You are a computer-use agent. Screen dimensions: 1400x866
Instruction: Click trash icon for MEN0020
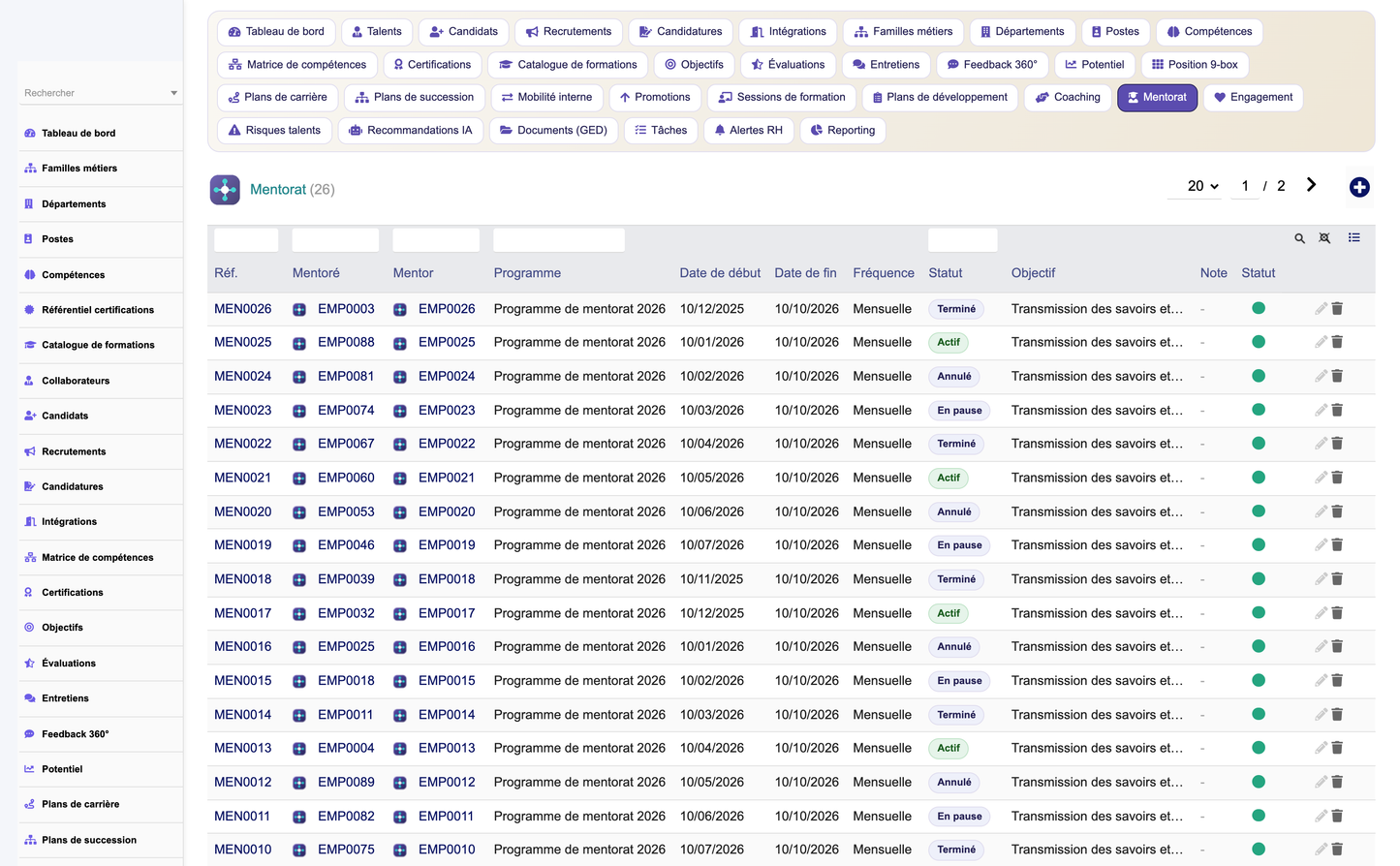point(1337,511)
